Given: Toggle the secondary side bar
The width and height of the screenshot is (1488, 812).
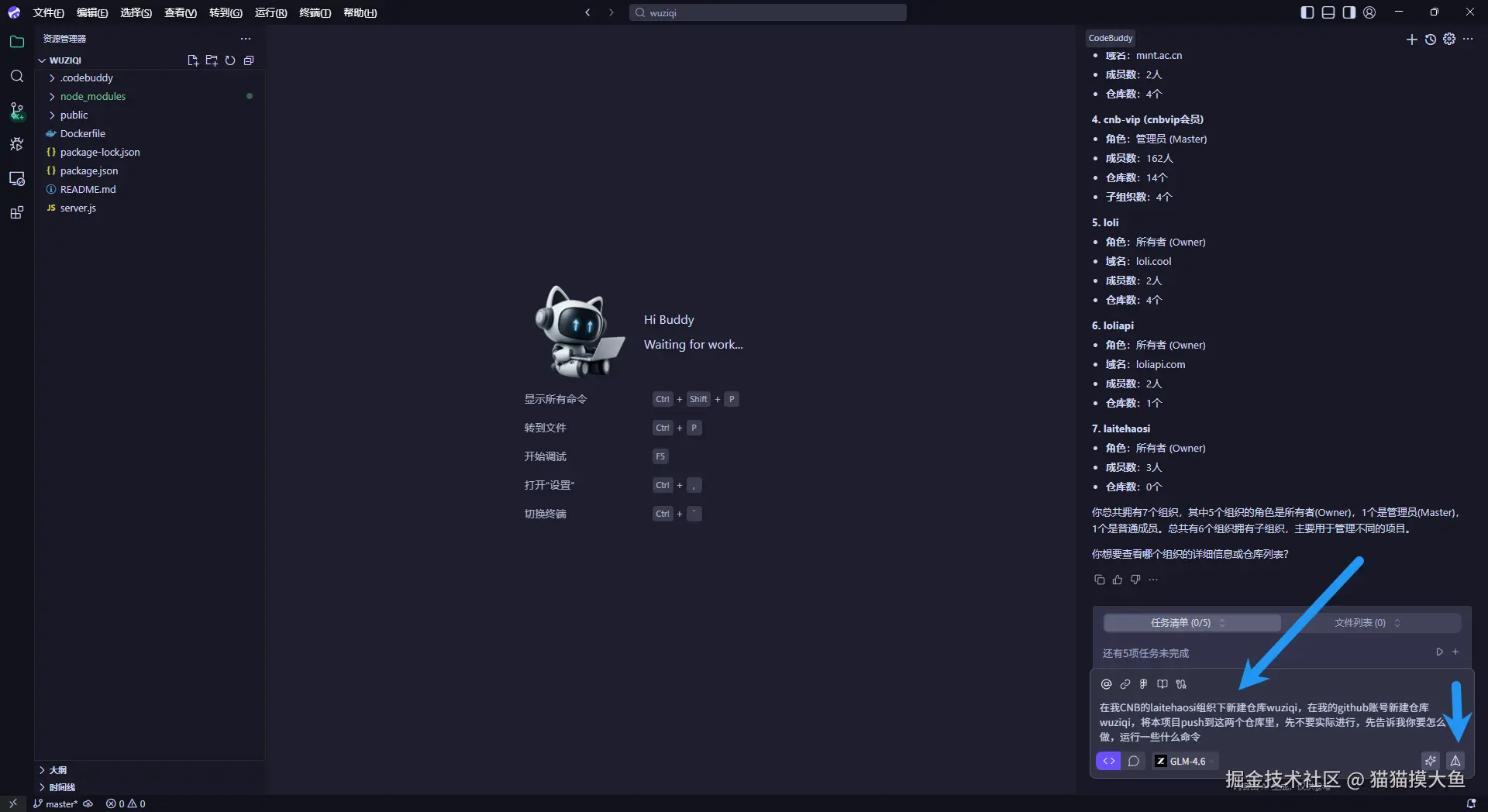Looking at the screenshot, I should click(x=1349, y=12).
